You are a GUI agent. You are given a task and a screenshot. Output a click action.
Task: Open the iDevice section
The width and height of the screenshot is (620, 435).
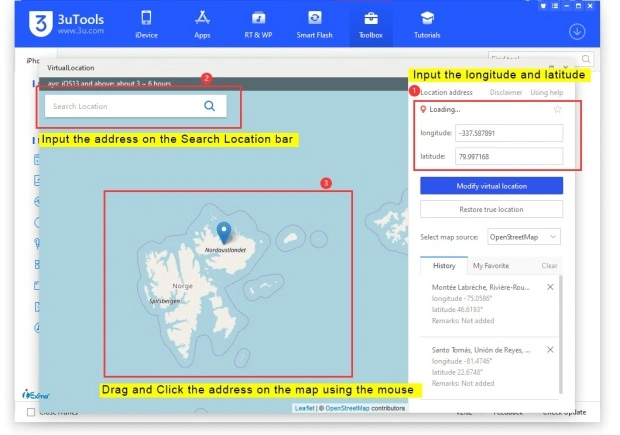point(146,25)
